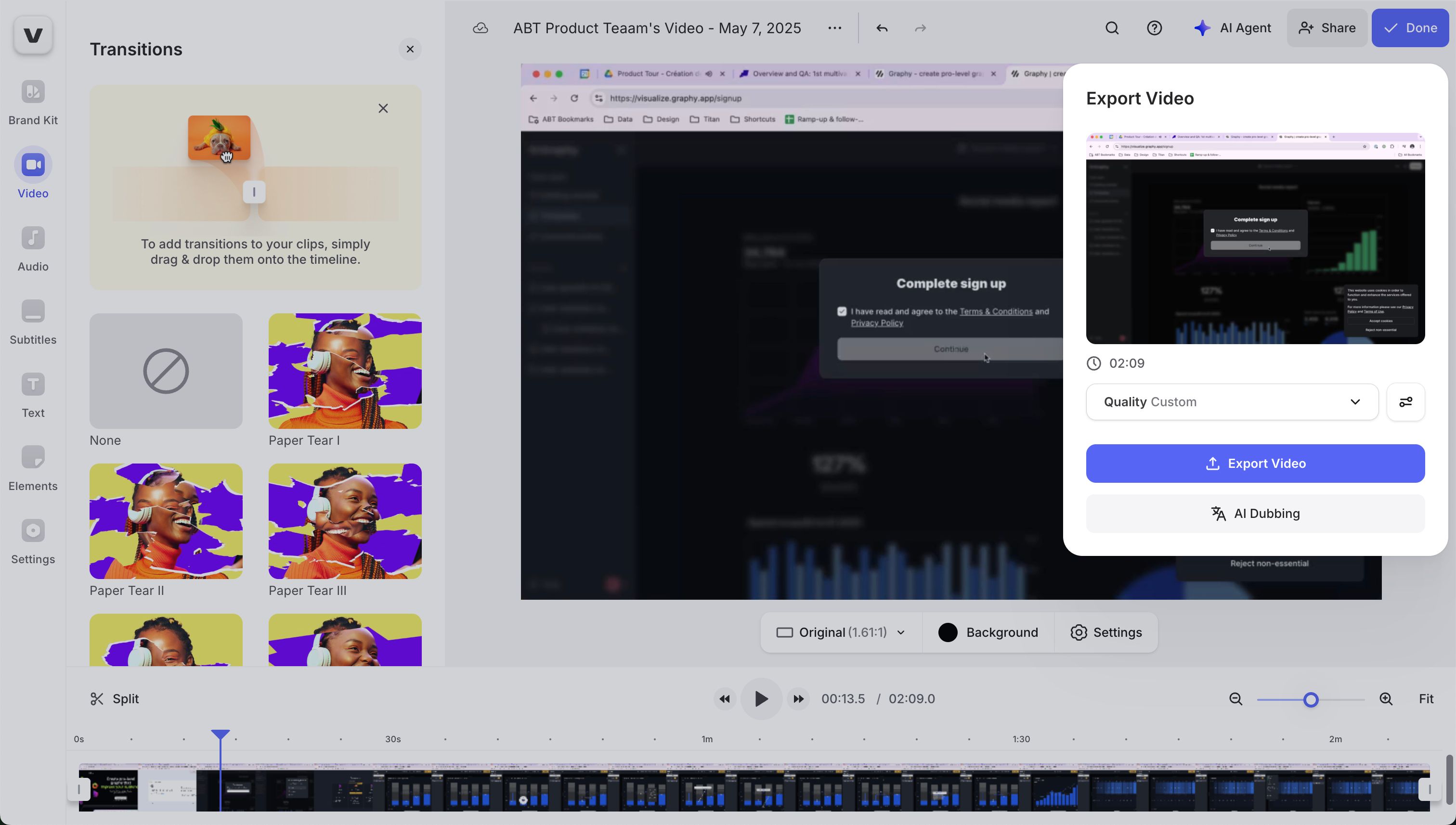The height and width of the screenshot is (825, 1456).
Task: Choose the Paper Tear III transition
Action: [x=345, y=521]
